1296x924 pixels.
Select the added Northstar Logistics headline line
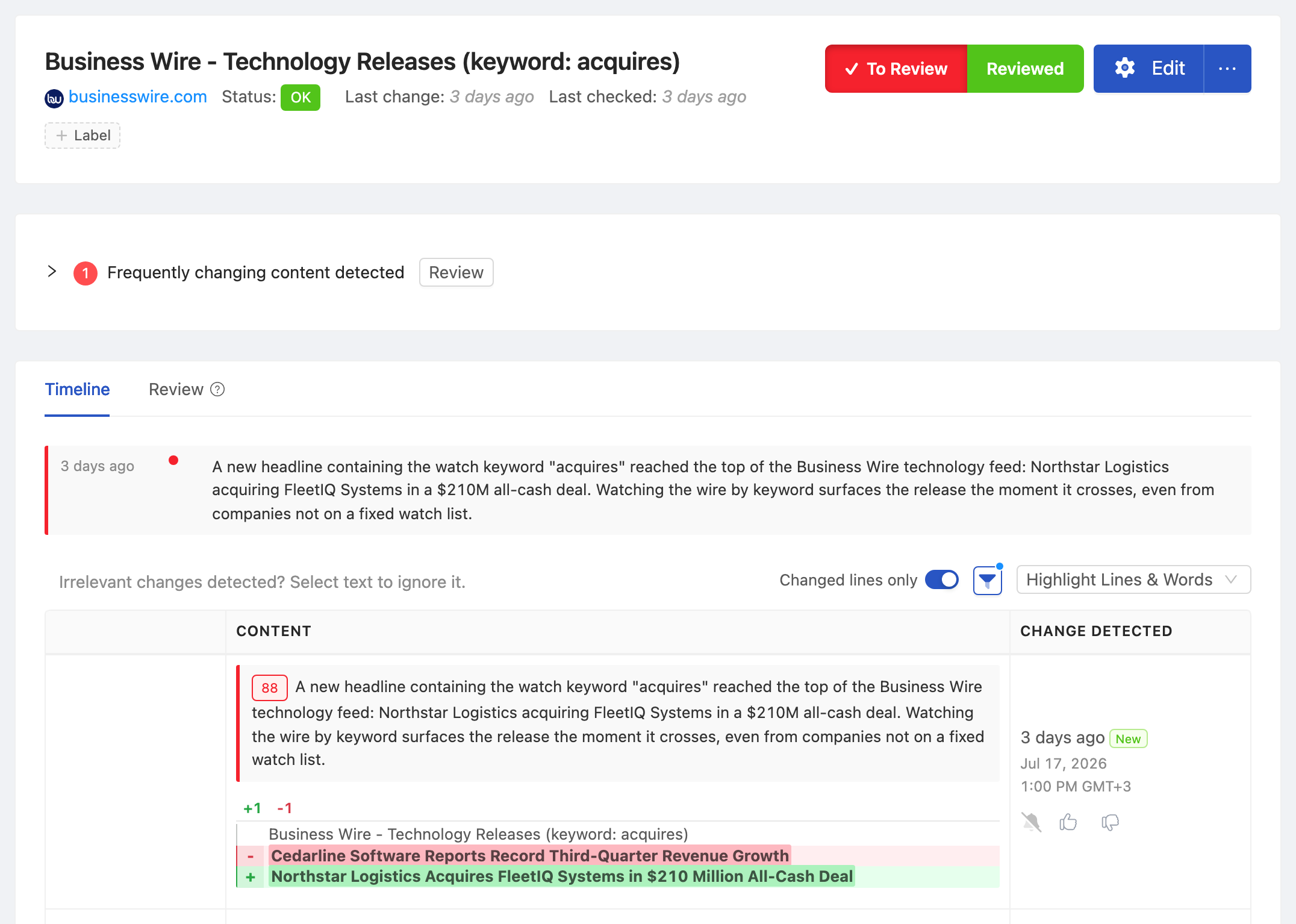point(618,877)
